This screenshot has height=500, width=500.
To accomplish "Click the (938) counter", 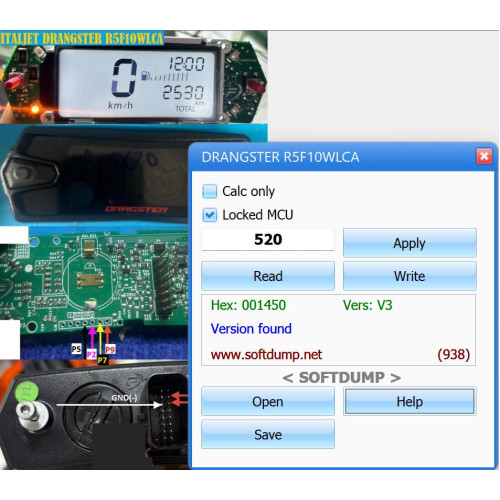I will point(454,354).
